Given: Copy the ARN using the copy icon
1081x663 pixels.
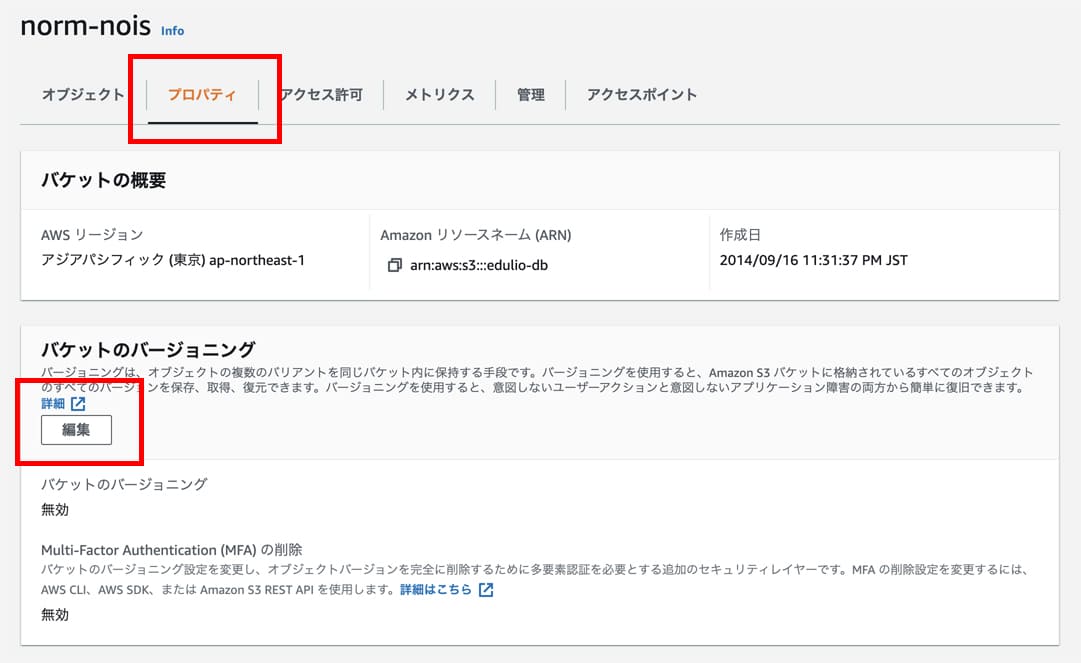Looking at the screenshot, I should pos(394,266).
